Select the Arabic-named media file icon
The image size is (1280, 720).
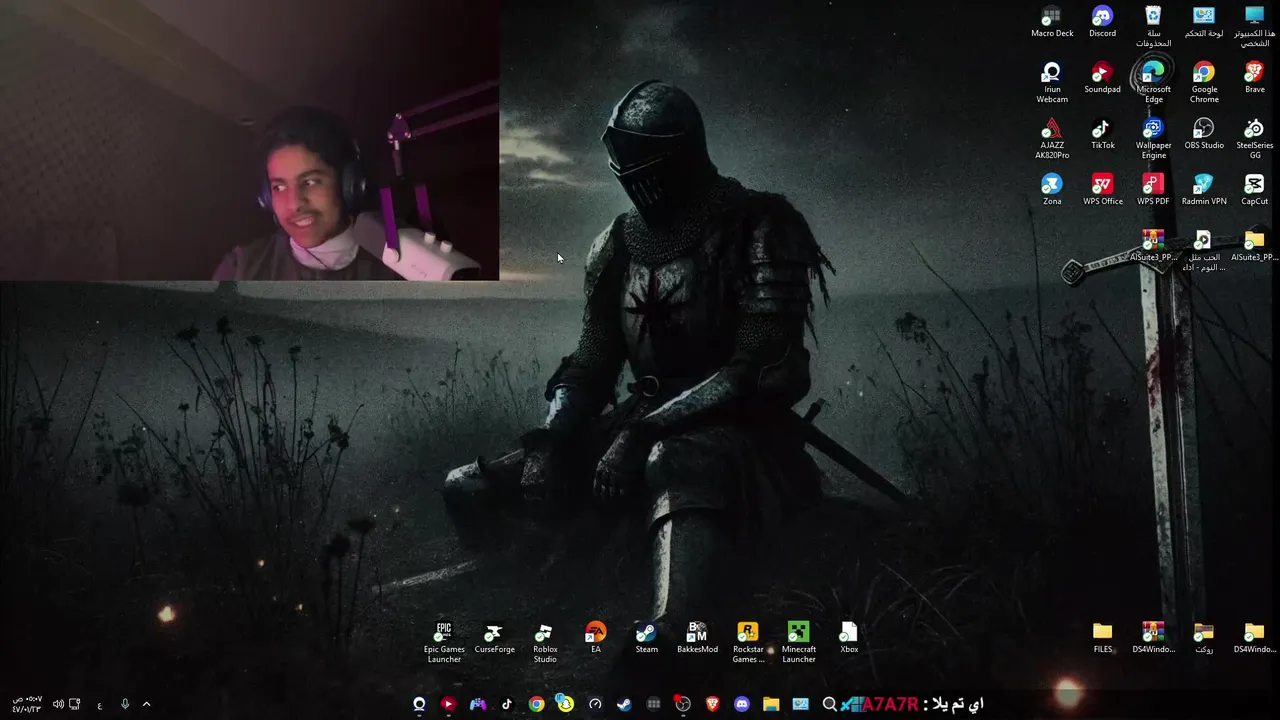[1204, 251]
